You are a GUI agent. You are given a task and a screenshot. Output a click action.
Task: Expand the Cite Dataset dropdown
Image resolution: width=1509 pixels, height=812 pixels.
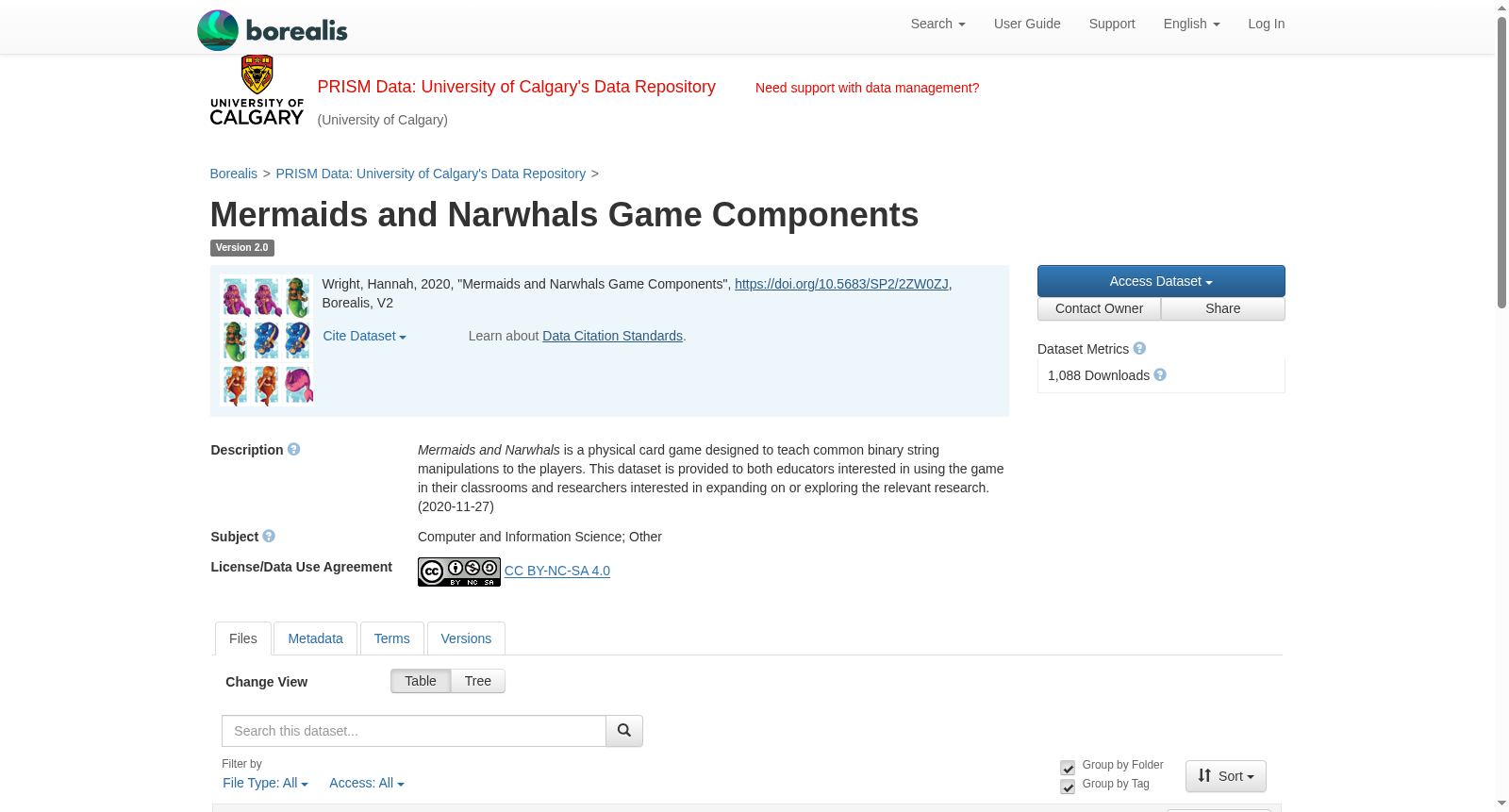tap(364, 336)
